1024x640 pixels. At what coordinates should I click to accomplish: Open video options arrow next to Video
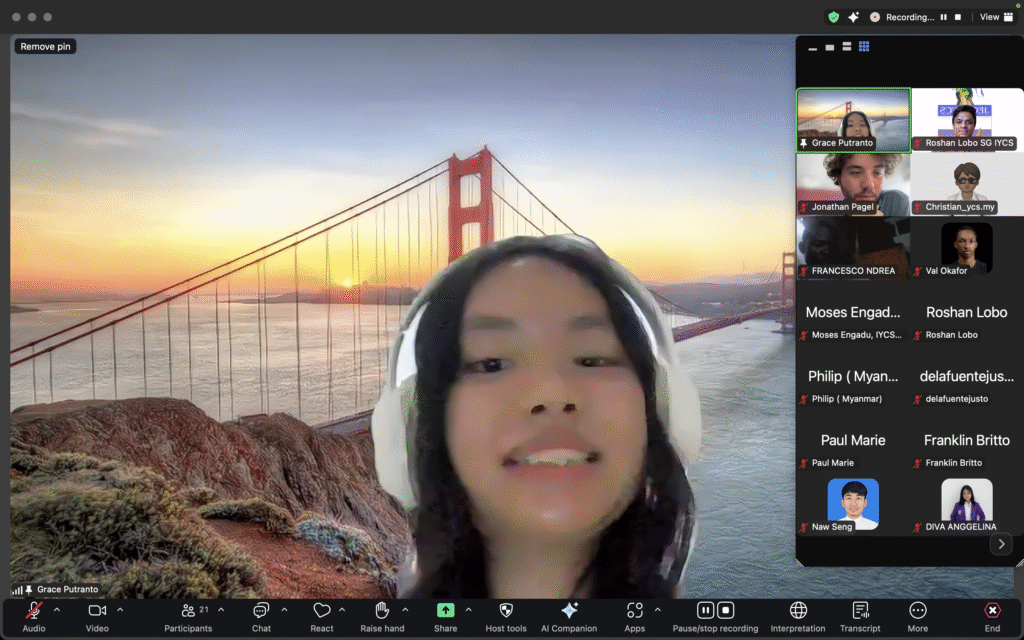120,610
